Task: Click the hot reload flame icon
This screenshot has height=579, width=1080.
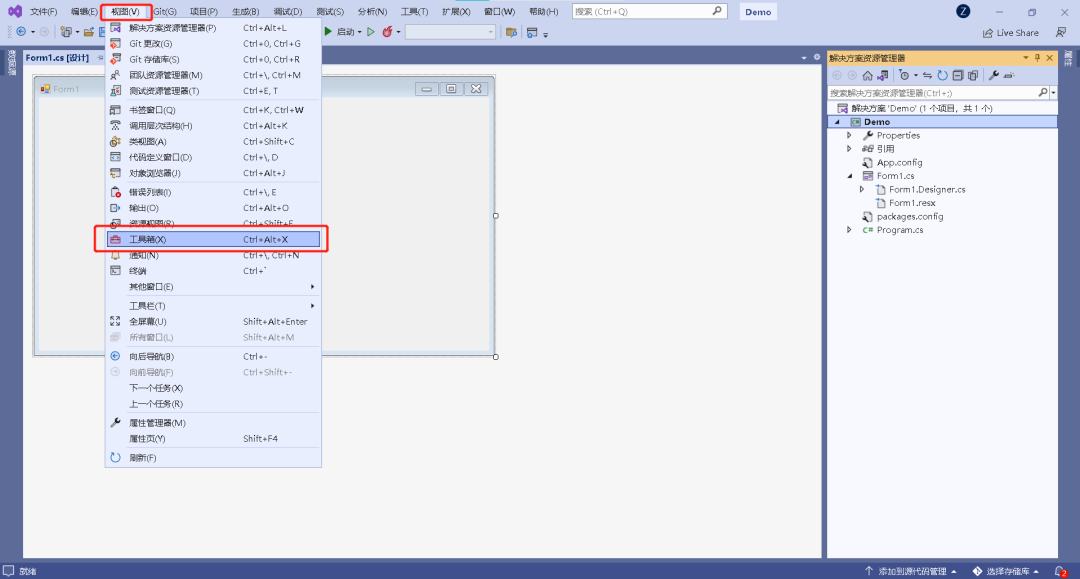Action: pos(387,32)
